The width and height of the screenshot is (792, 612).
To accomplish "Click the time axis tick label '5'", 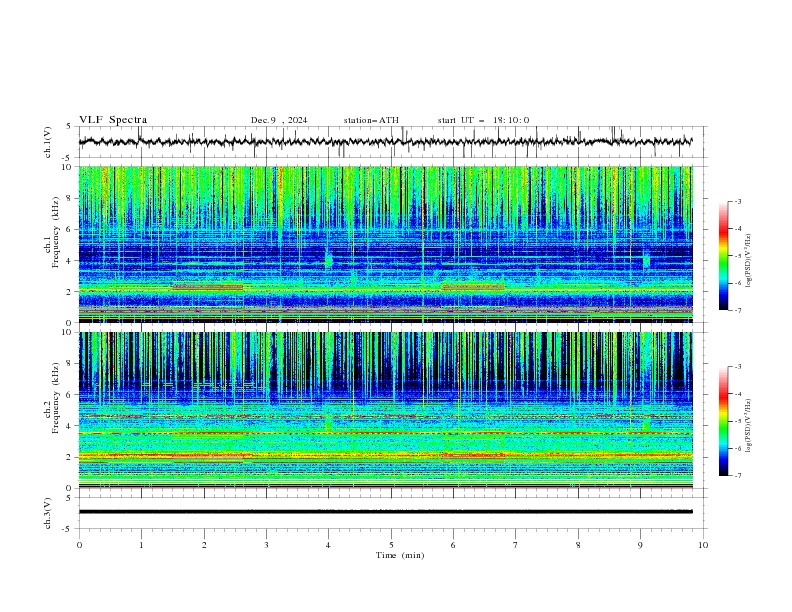I will point(391,545).
